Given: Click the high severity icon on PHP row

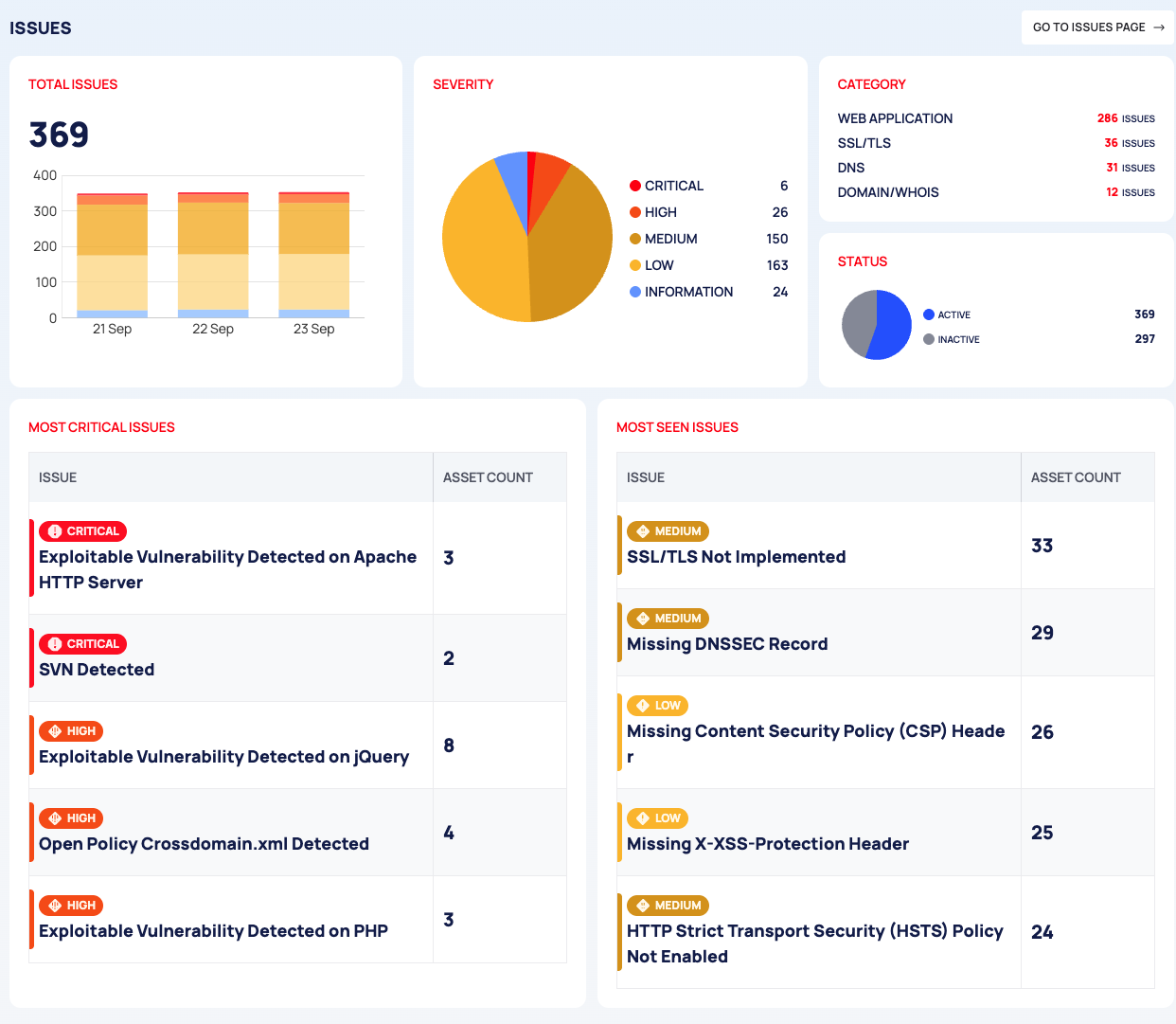Looking at the screenshot, I should [55, 906].
